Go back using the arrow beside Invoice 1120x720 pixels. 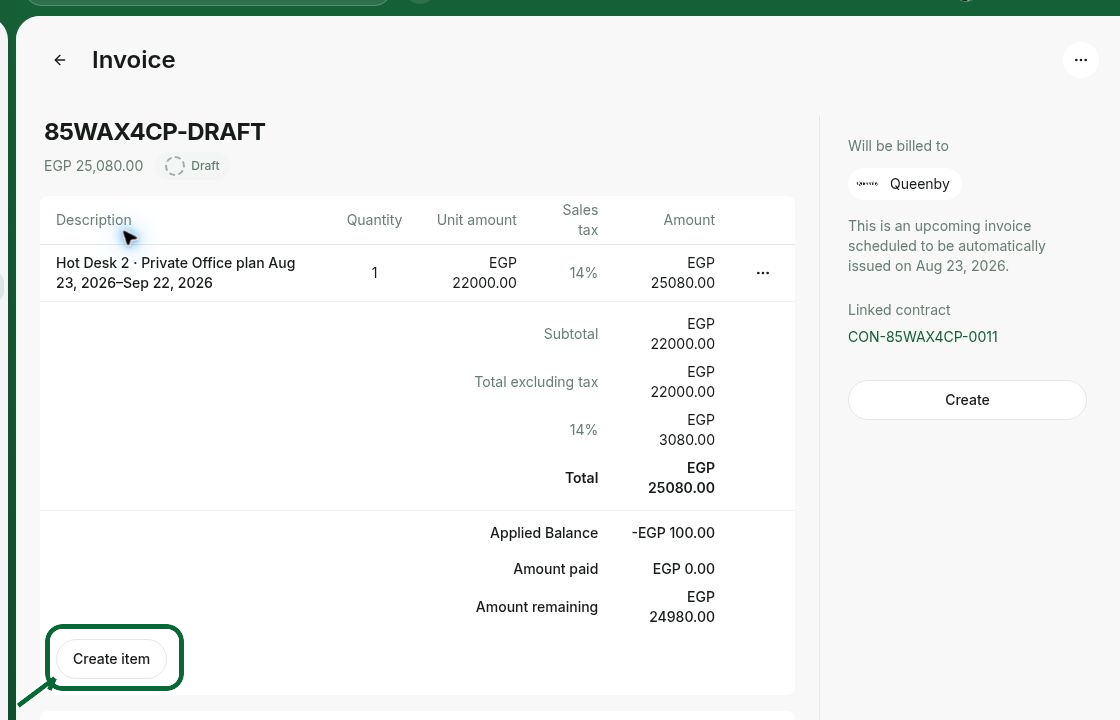tap(60, 60)
